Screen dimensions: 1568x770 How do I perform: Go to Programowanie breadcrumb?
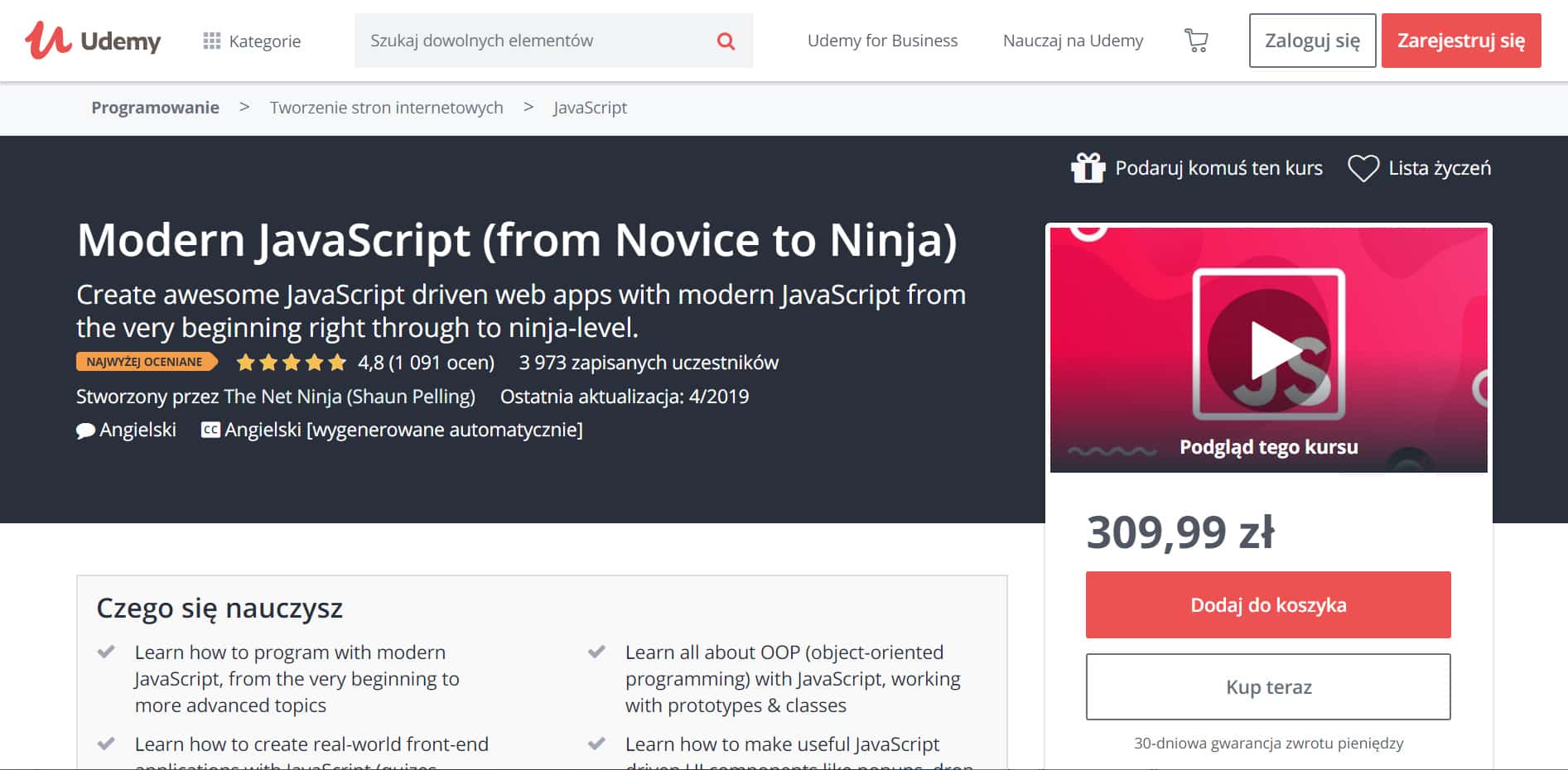point(155,108)
